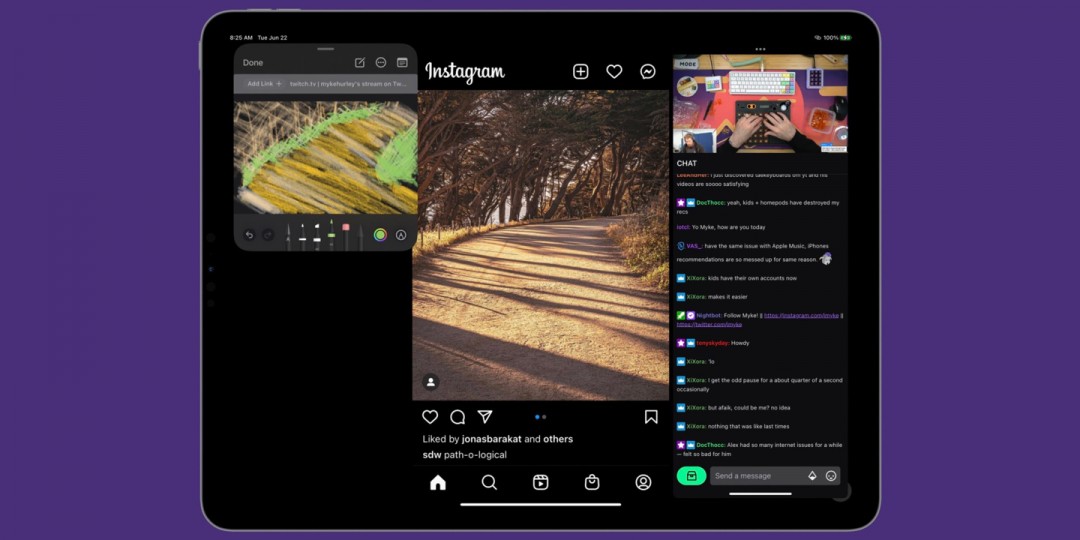This screenshot has height=540, width=1080.
Task: Go to Instagram Search tab
Action: pyautogui.click(x=489, y=482)
